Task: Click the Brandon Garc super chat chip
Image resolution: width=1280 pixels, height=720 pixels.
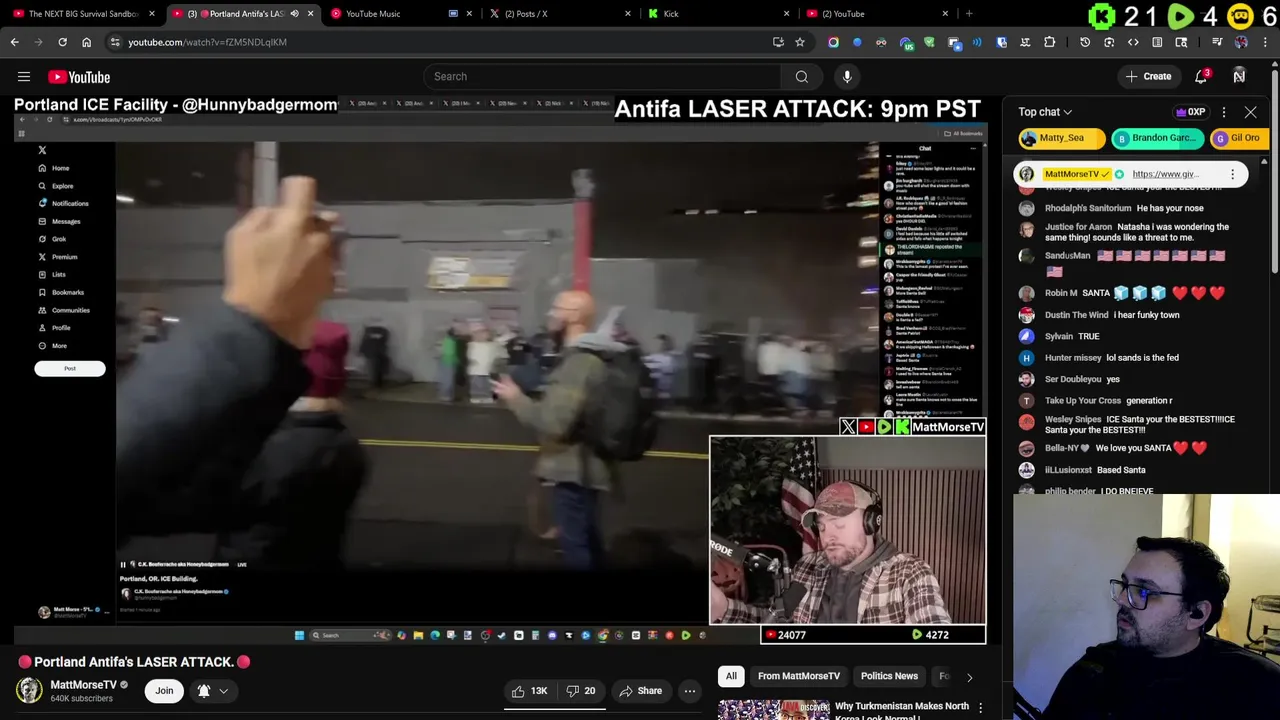Action: tap(1158, 138)
